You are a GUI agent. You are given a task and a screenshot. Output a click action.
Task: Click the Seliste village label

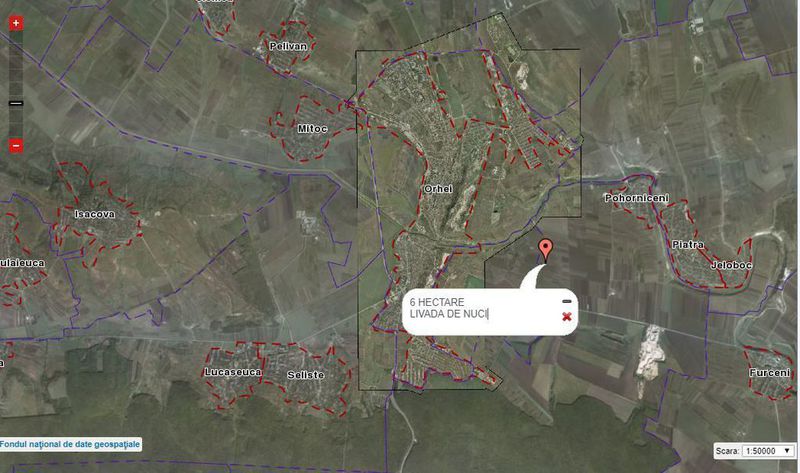[x=306, y=375]
